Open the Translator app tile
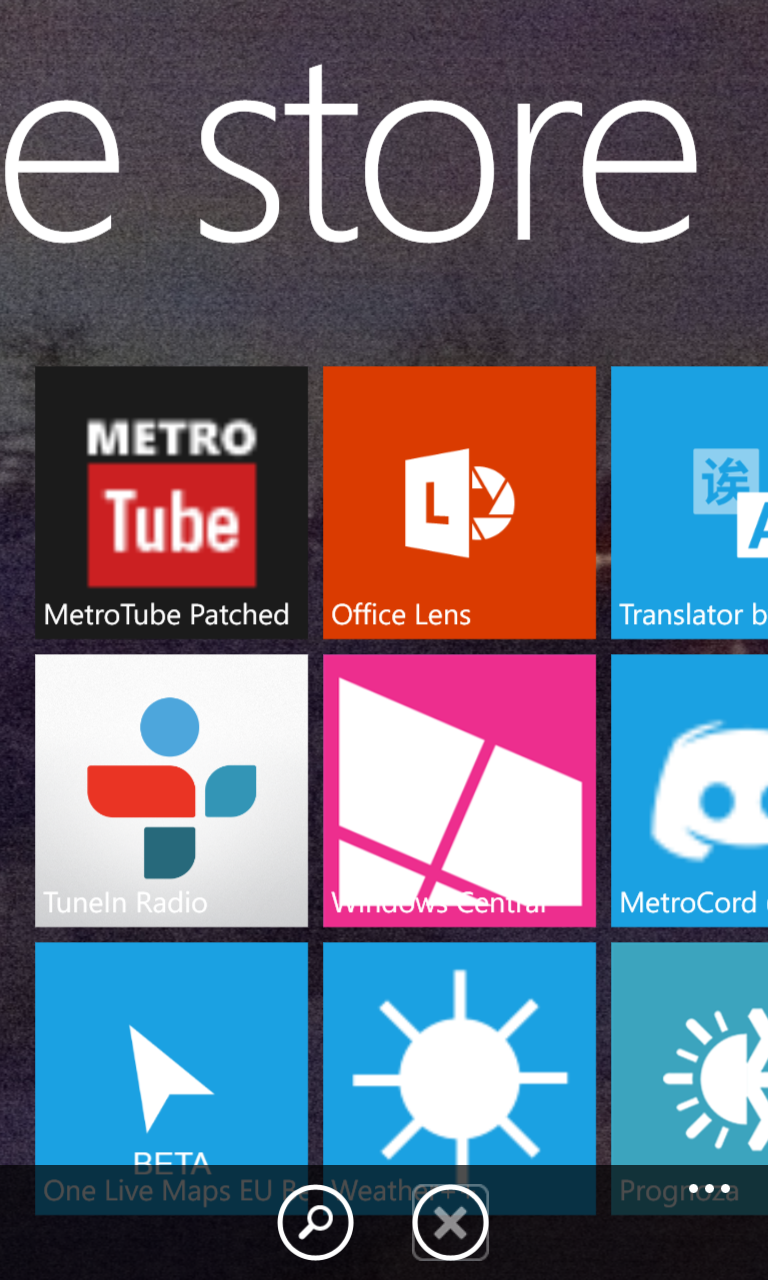Screen dimensions: 768x1280 coord(689,502)
